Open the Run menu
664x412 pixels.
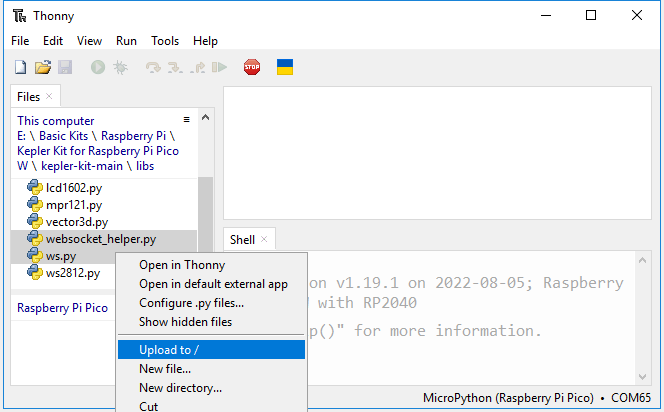tap(126, 41)
